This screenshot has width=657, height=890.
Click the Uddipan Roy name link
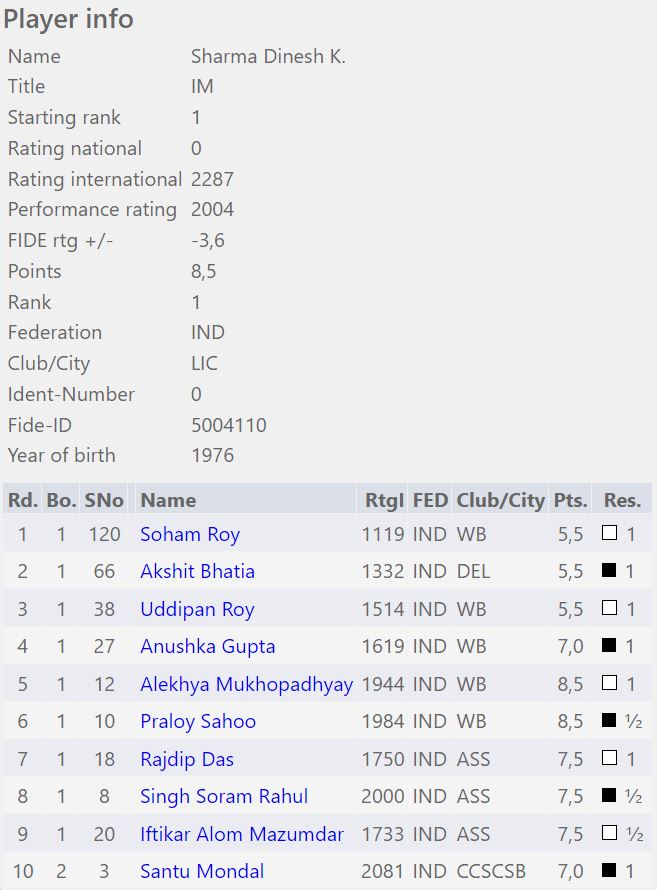197,609
